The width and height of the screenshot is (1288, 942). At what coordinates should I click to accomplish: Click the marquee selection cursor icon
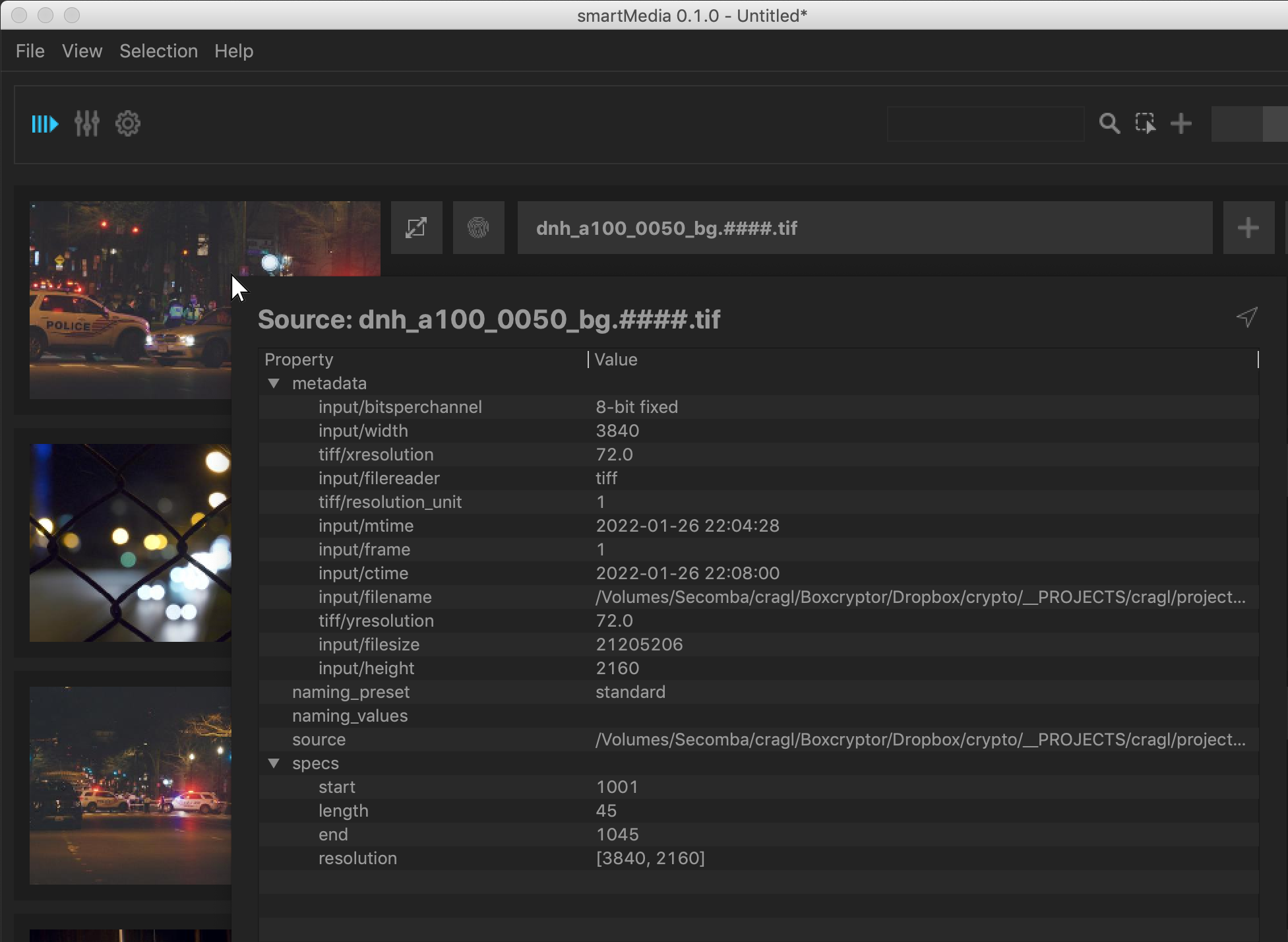click(x=1146, y=123)
